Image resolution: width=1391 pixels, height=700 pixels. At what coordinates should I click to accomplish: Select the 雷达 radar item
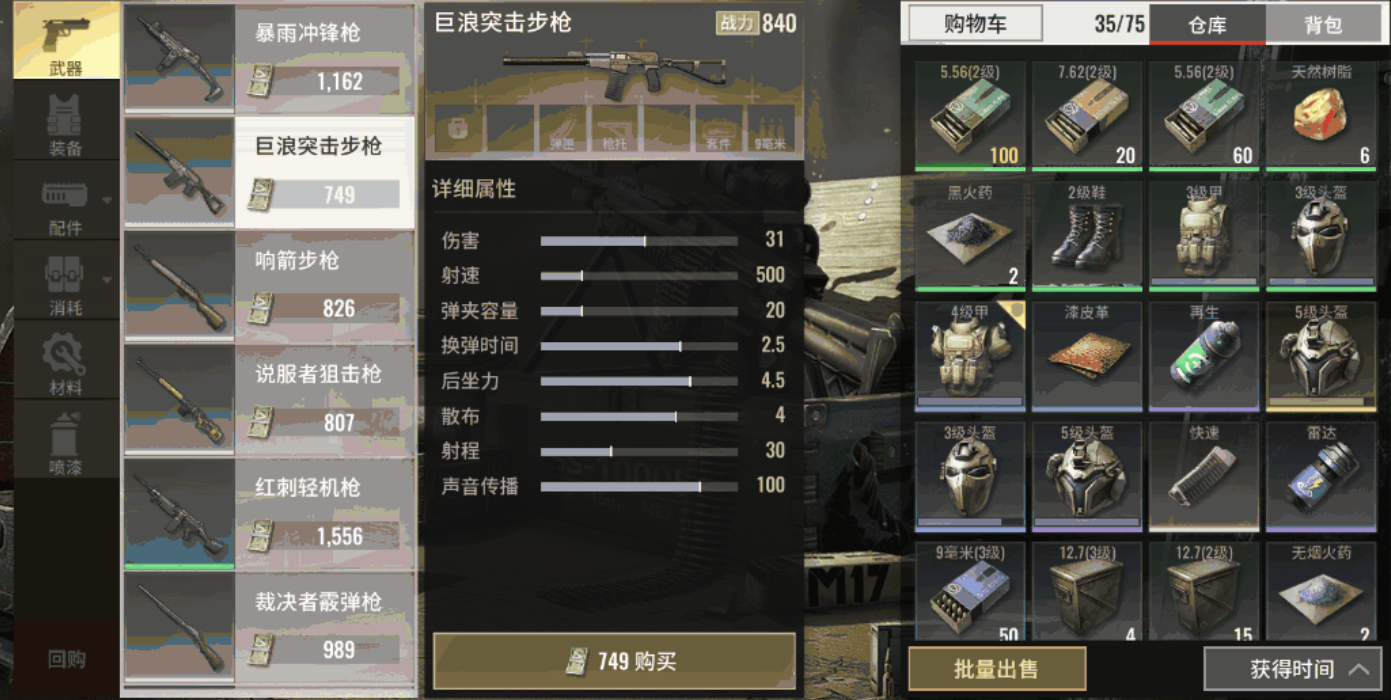click(1321, 476)
